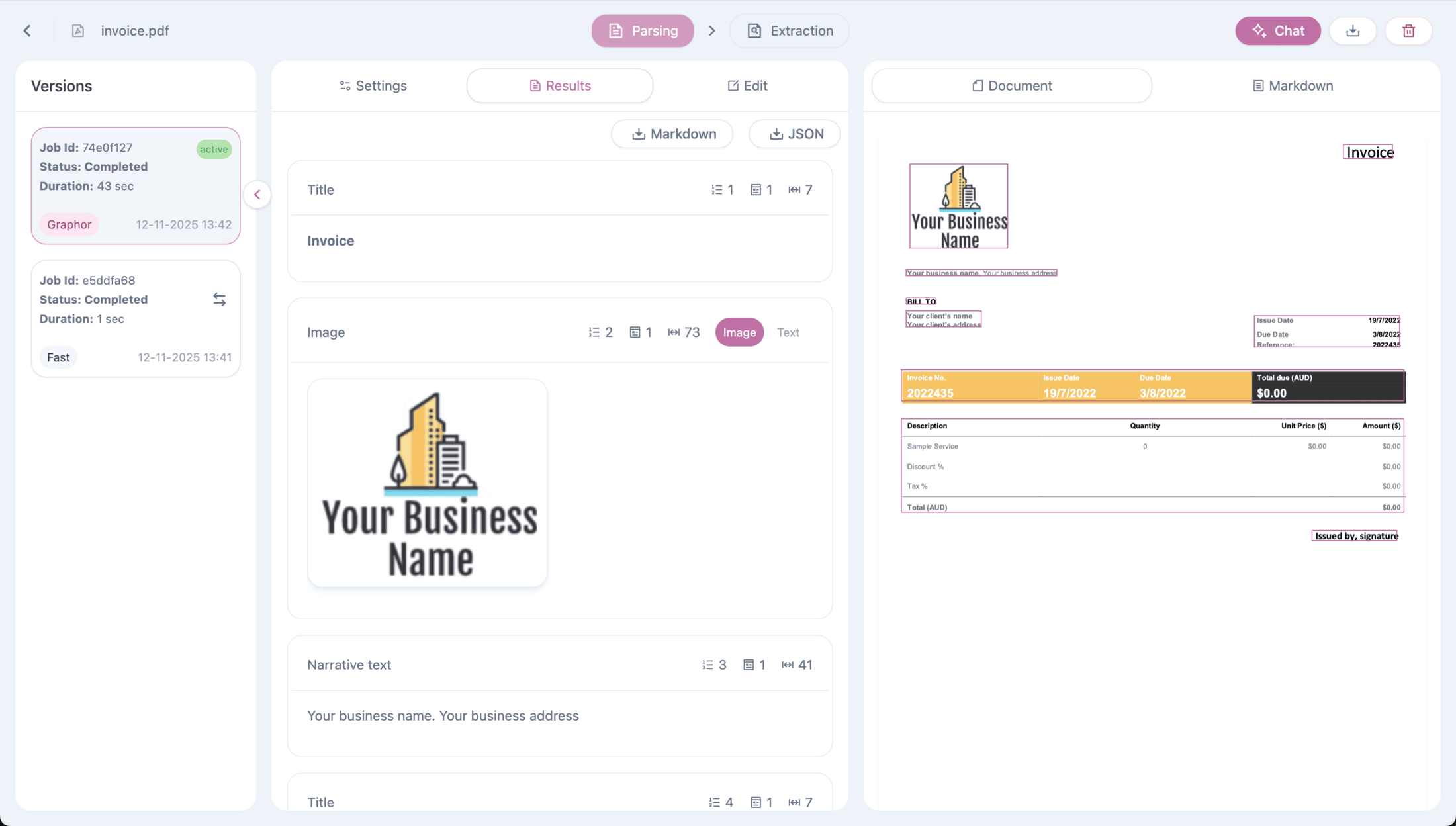The height and width of the screenshot is (826, 1456).
Task: Download results as Markdown
Action: coord(672,134)
